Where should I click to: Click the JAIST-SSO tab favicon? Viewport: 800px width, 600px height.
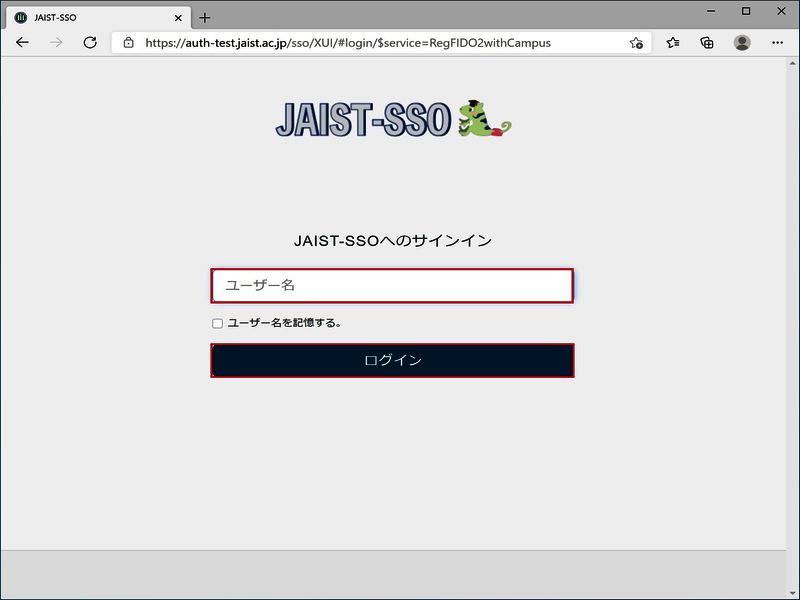[x=20, y=18]
